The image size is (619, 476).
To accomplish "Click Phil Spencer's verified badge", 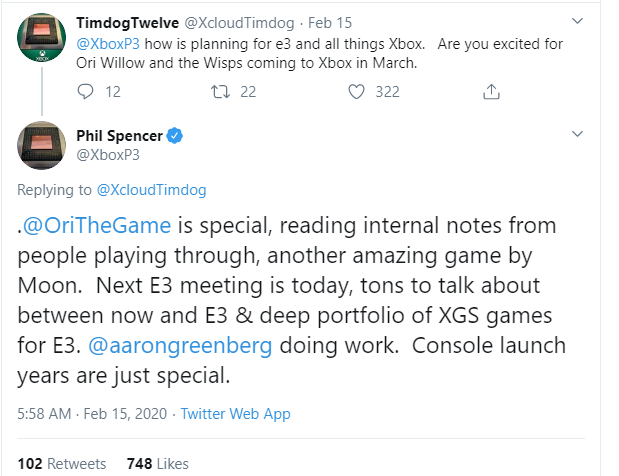I will 173,136.
